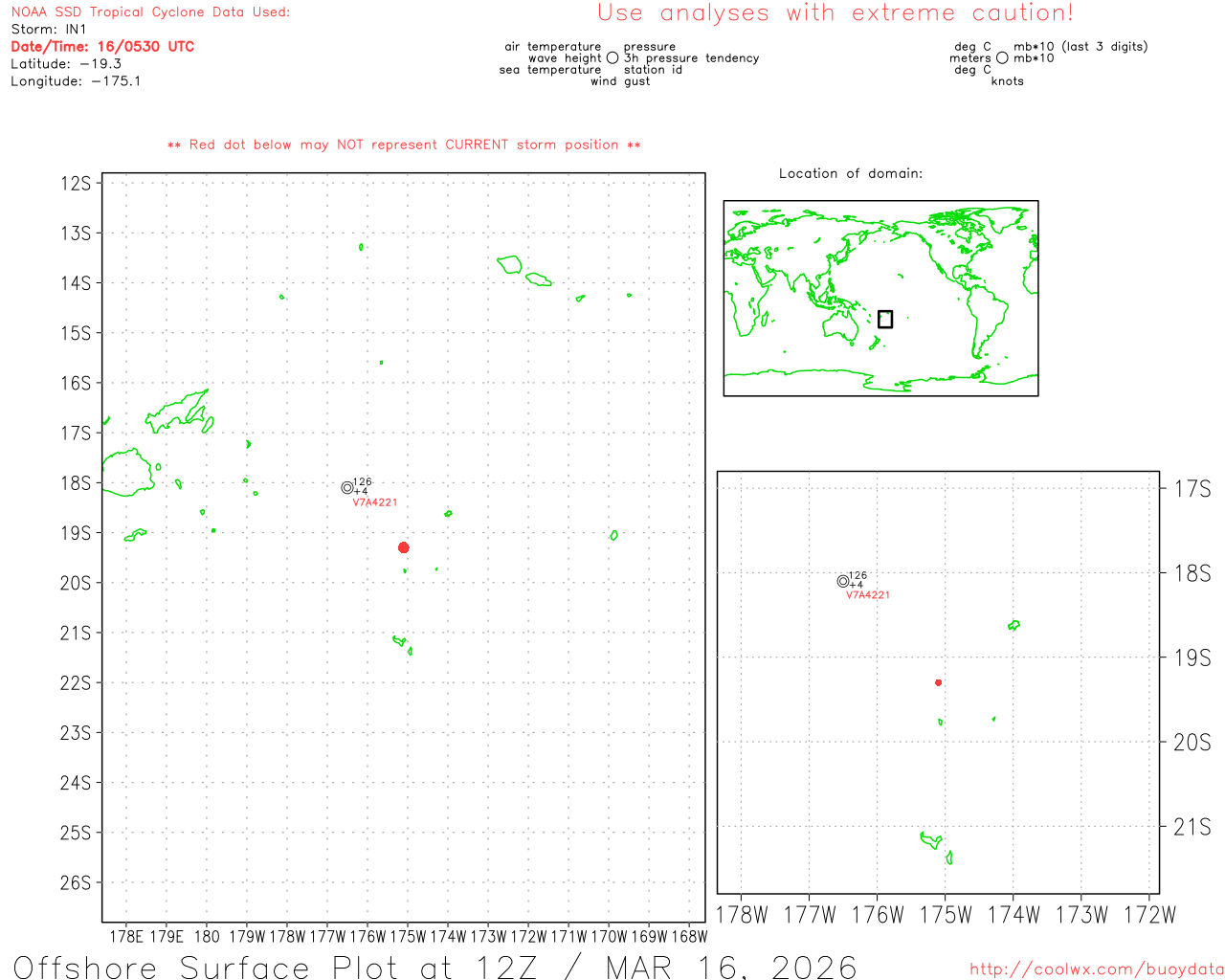Click red 'V7A4221' label on inset map
Viewport: 1225px width, 980px height.
pos(868,595)
